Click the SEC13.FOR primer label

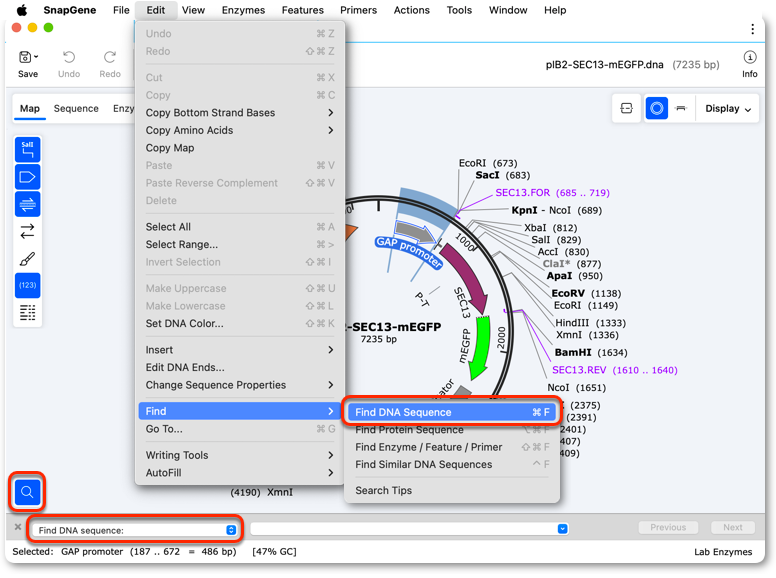click(x=553, y=193)
